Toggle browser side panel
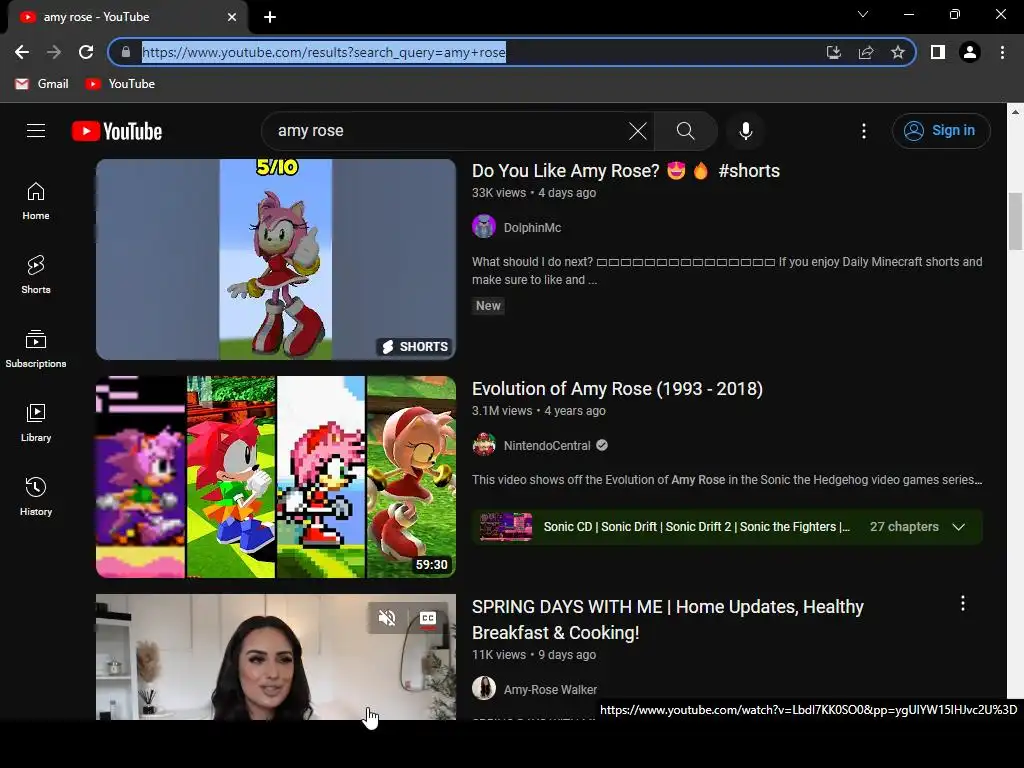 tap(938, 52)
